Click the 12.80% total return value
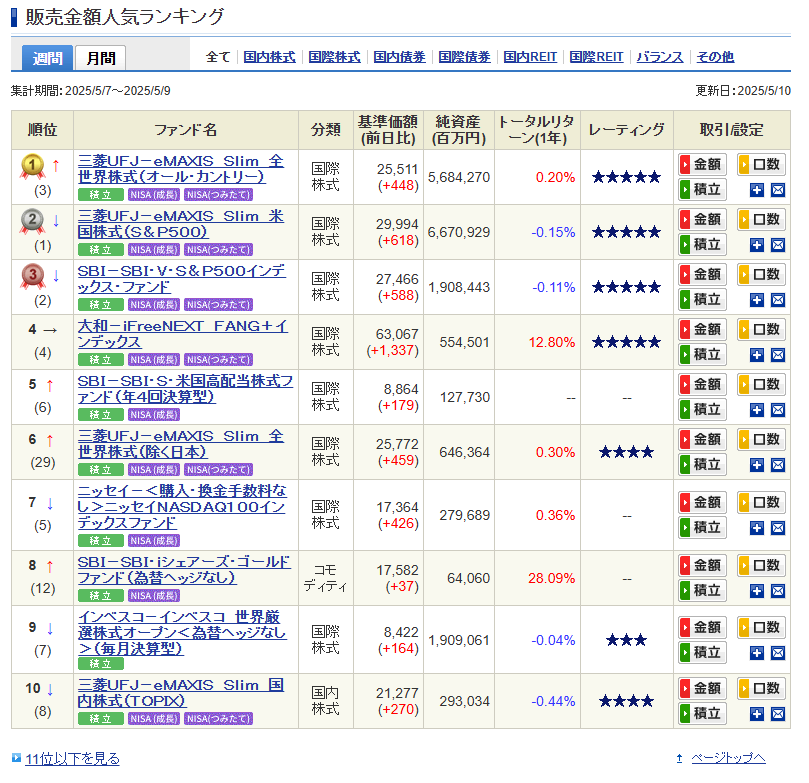Screen dimensions: 809x783 point(551,342)
